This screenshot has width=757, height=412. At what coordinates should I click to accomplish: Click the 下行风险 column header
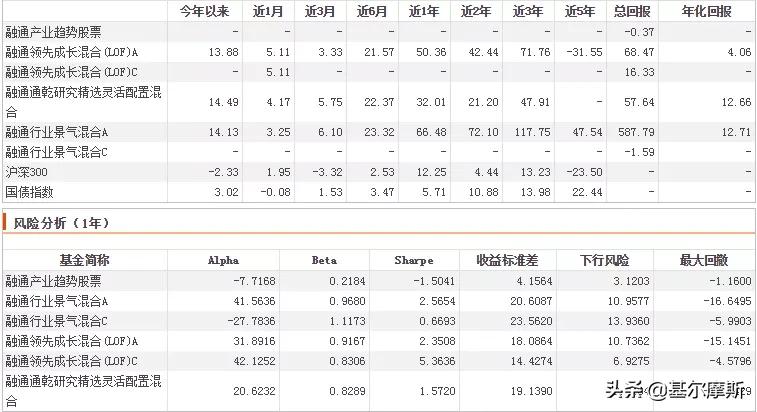[x=604, y=260]
